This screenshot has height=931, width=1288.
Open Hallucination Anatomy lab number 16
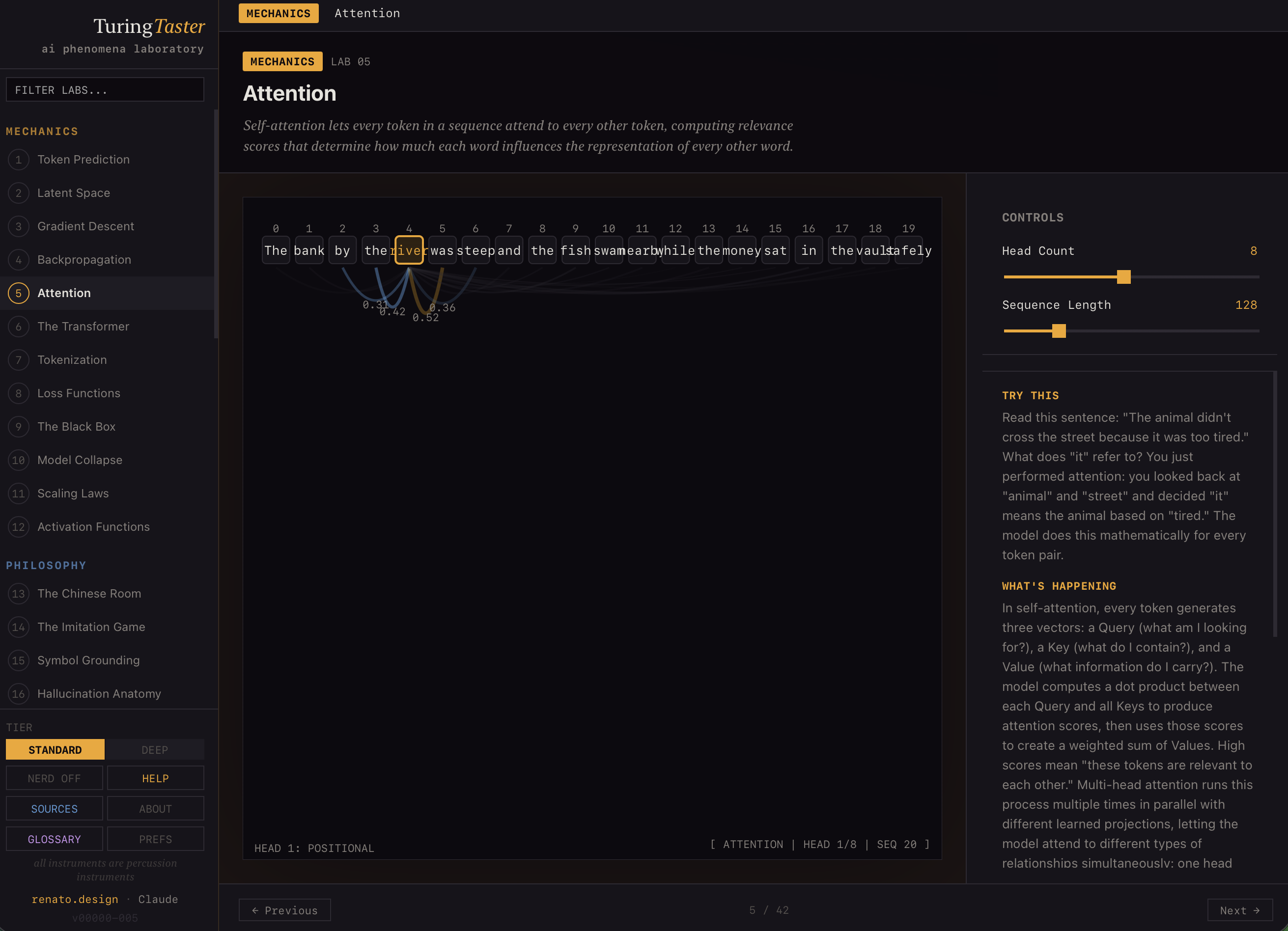coord(99,694)
